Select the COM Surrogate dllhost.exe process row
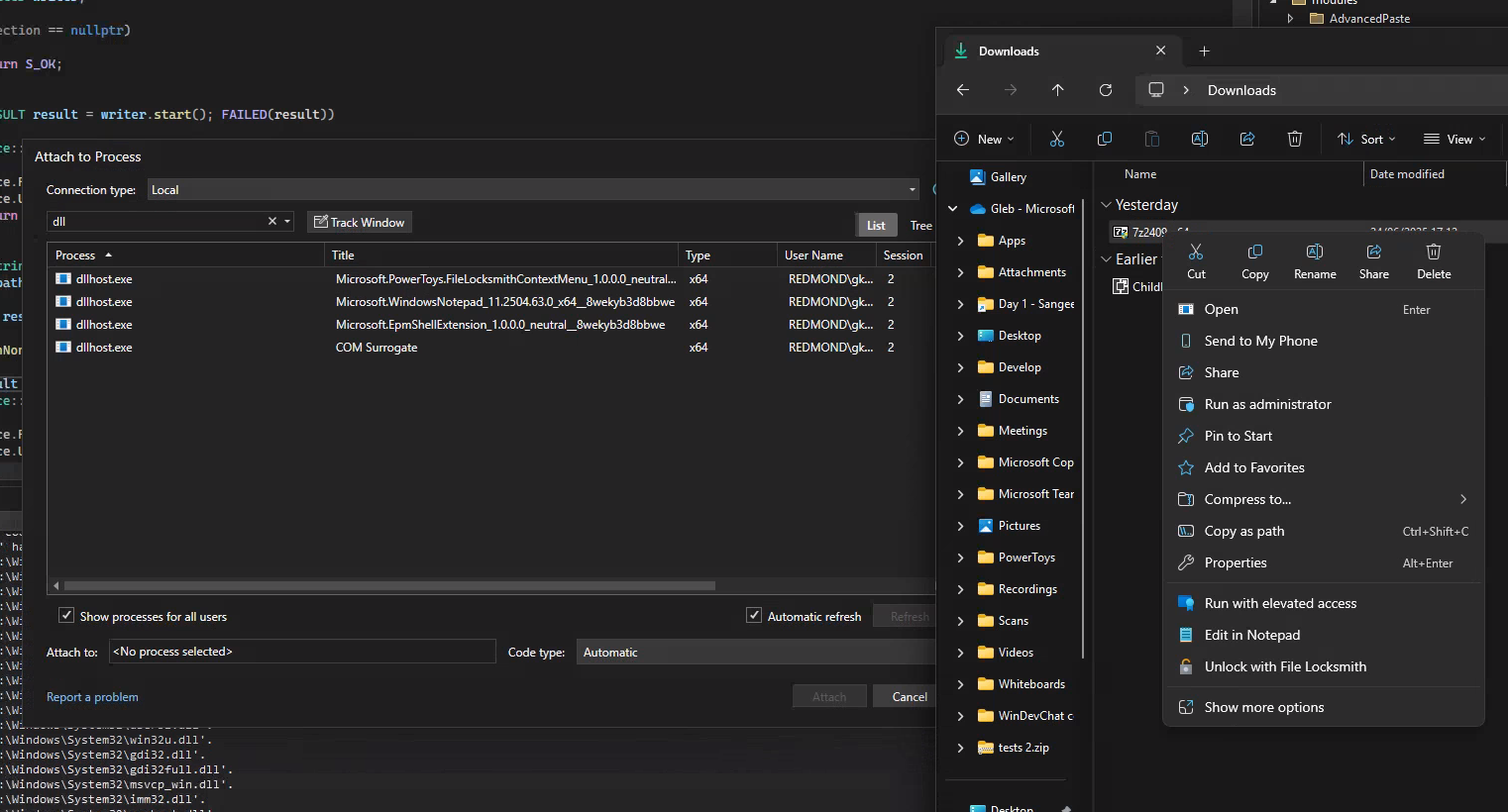Screen dimensions: 1508x812 pos(377,348)
